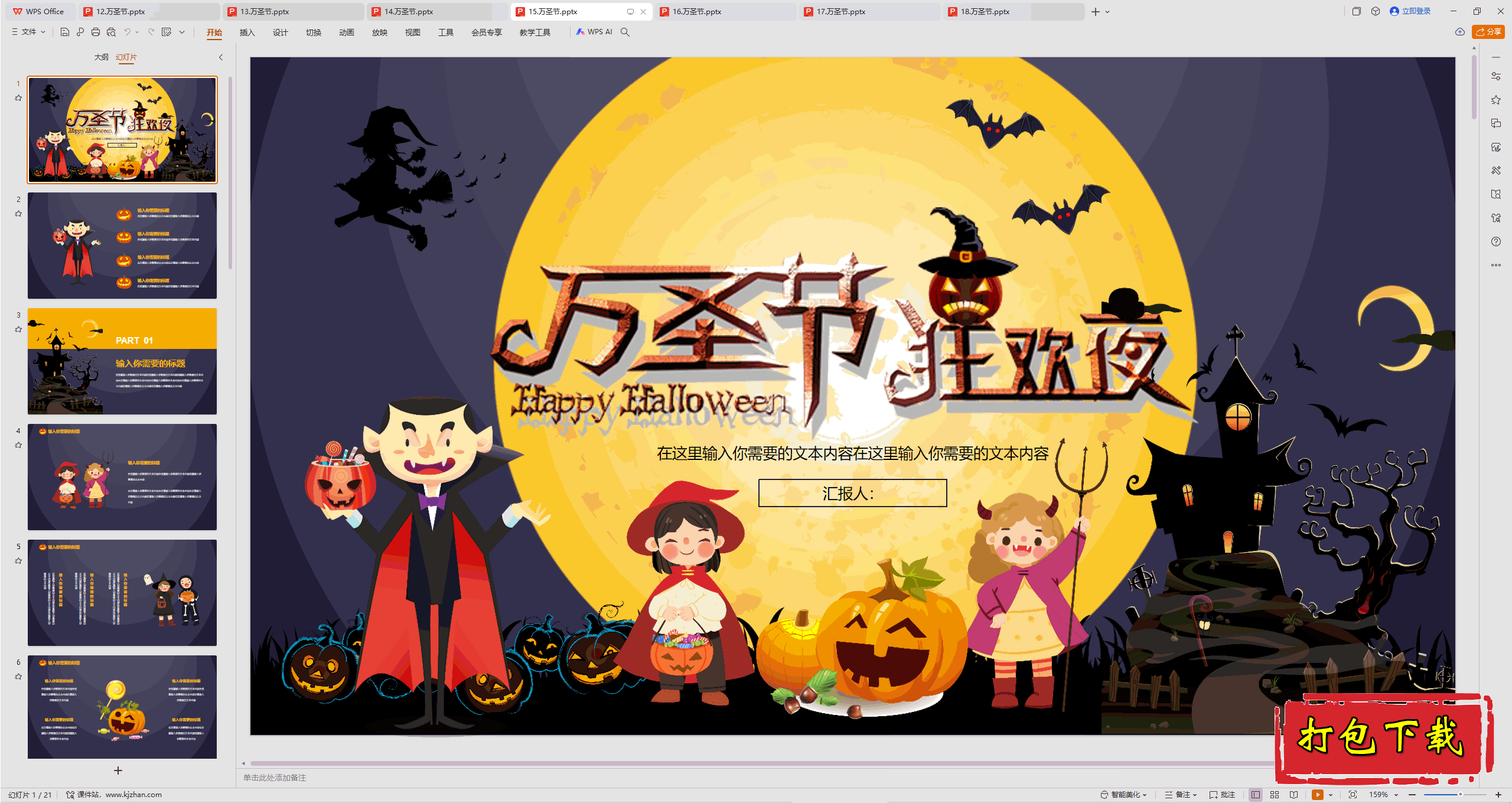Toggle star marker on slide 2
This screenshot has height=803, width=1512.
click(18, 214)
